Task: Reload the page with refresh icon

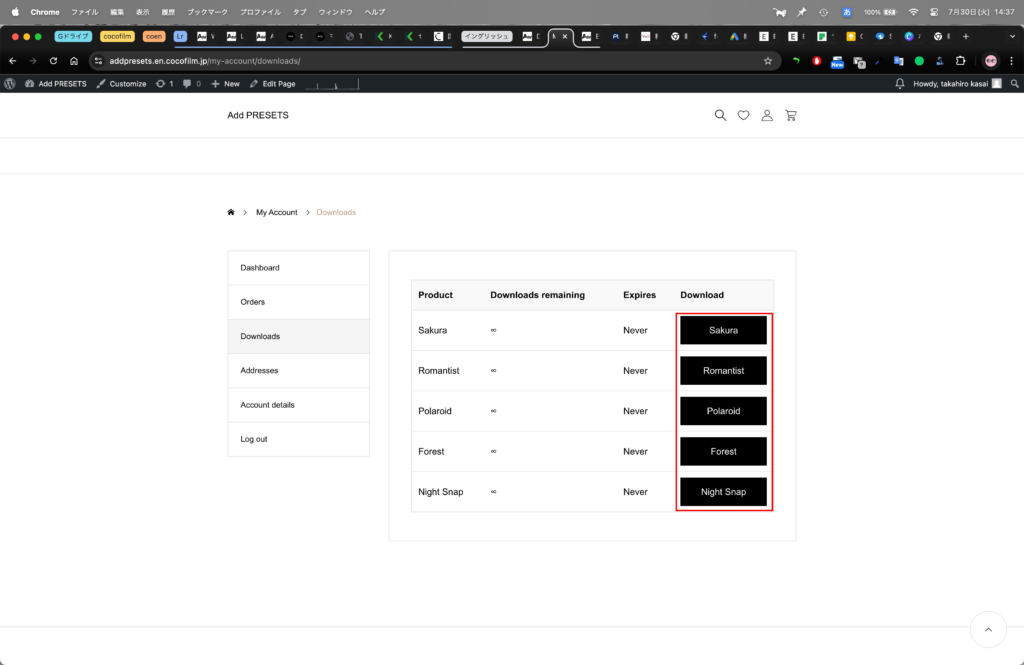Action: coord(54,61)
